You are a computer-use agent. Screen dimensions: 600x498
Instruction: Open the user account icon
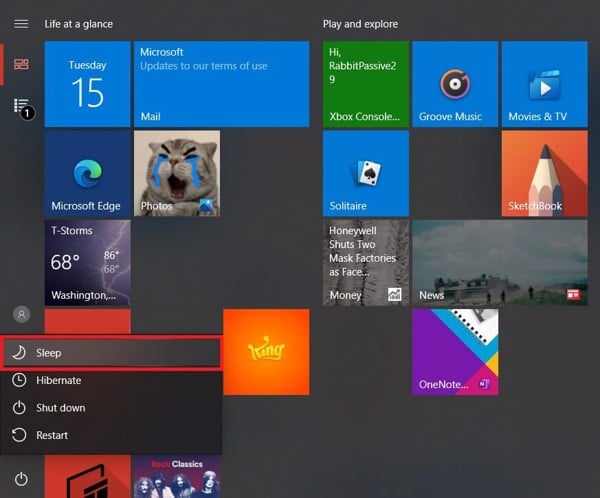point(21,314)
